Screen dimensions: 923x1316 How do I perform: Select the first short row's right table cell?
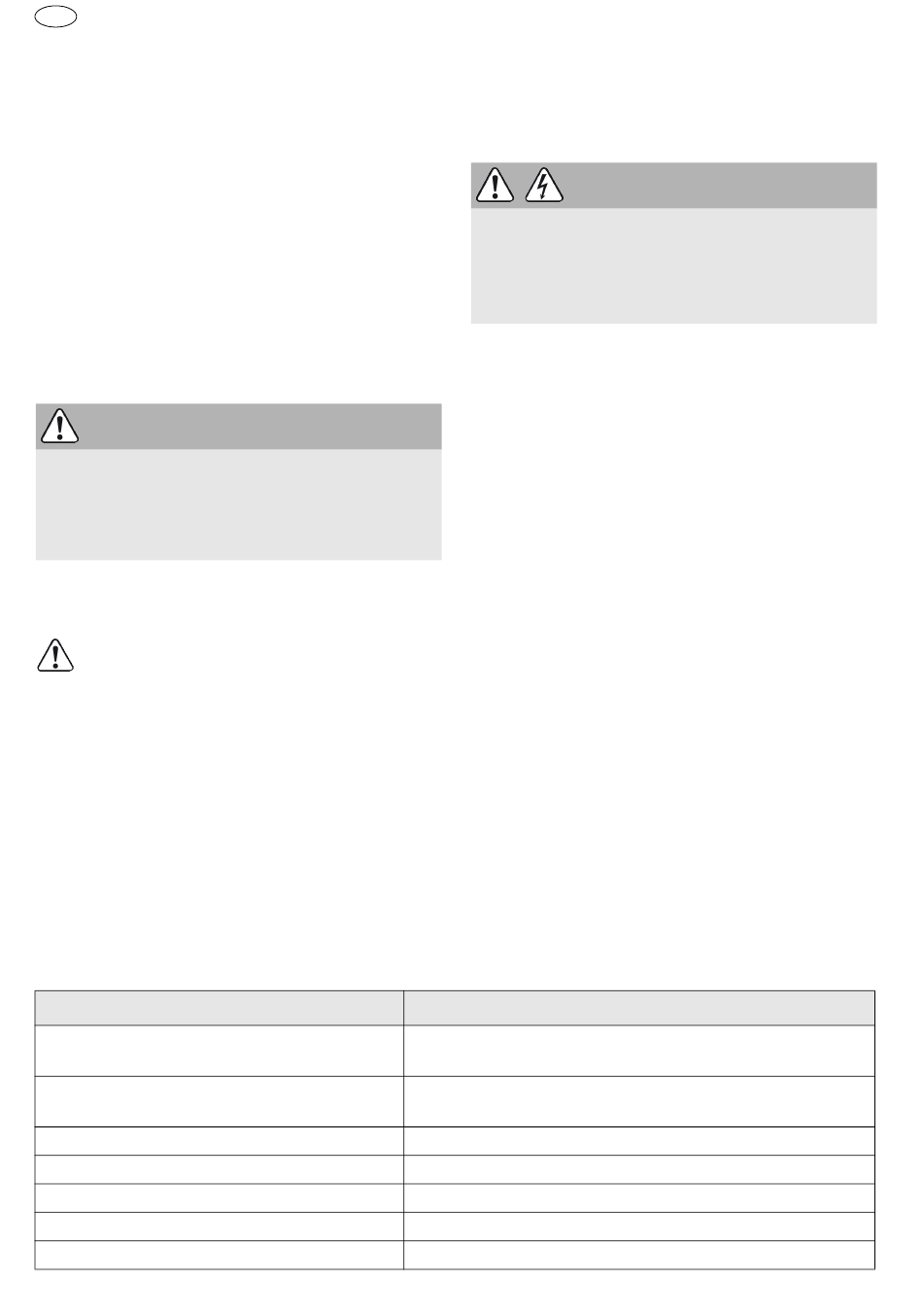coord(639,1141)
